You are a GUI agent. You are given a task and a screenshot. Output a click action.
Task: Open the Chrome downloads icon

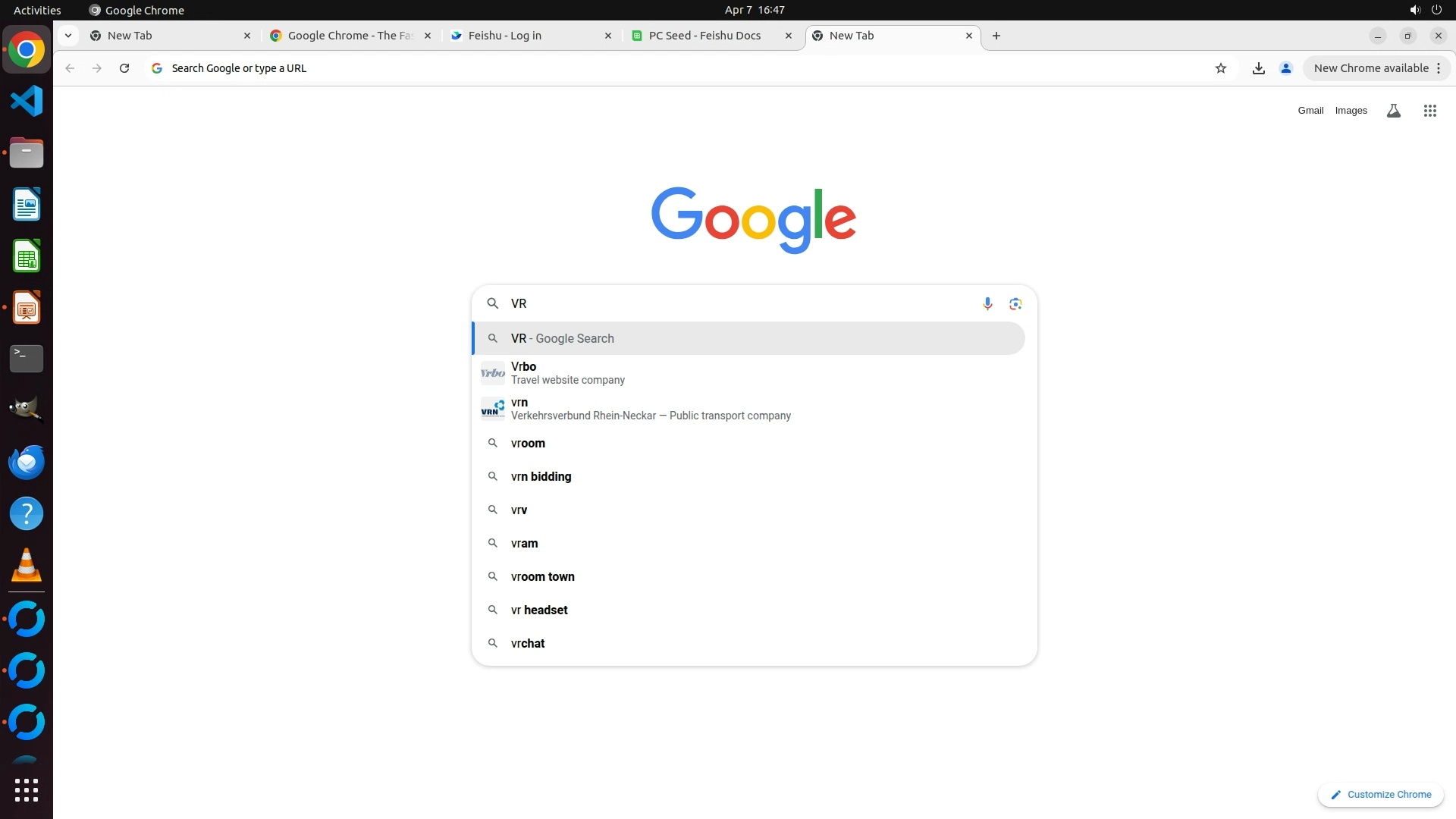(x=1258, y=68)
